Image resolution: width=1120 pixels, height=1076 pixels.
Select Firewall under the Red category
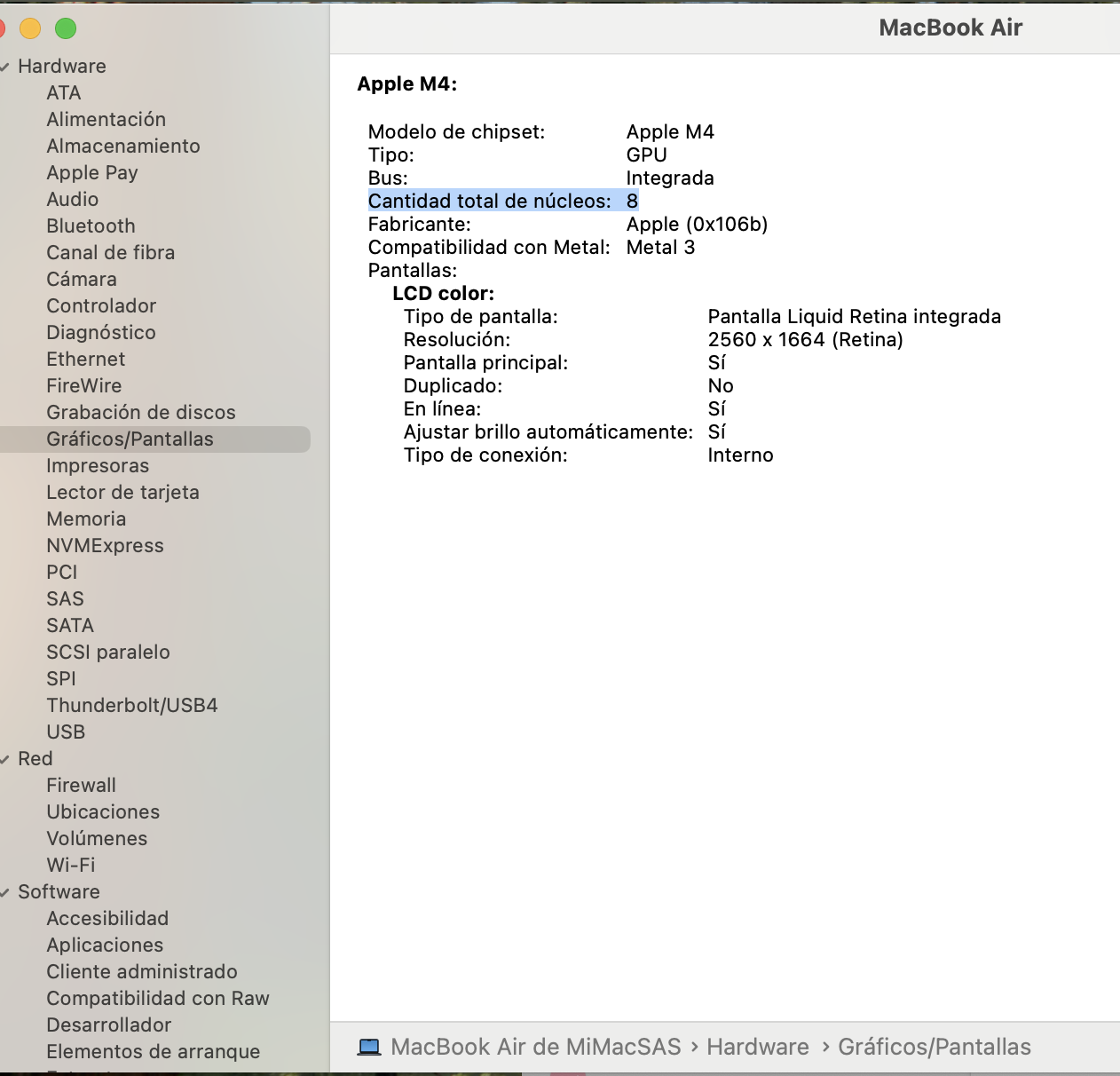click(x=81, y=785)
